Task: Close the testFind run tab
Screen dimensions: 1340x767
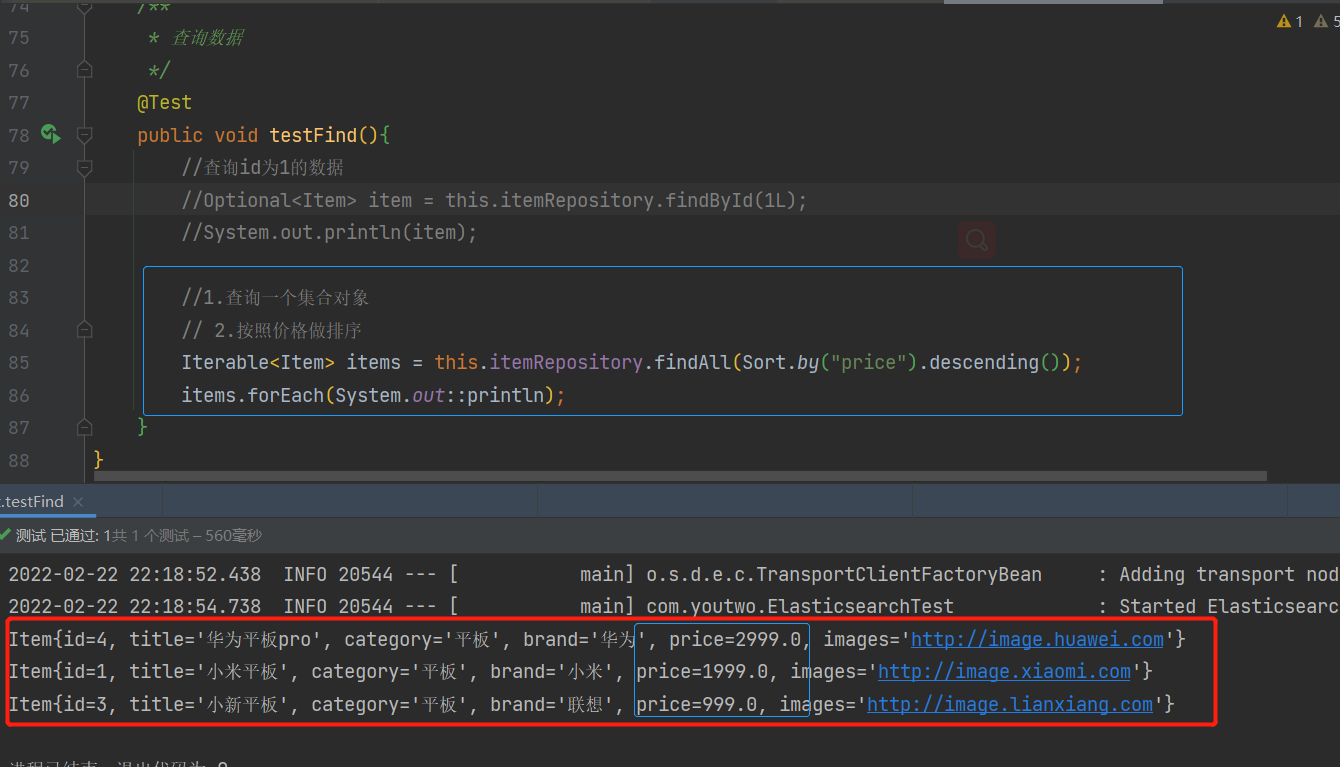Action: coord(78,502)
